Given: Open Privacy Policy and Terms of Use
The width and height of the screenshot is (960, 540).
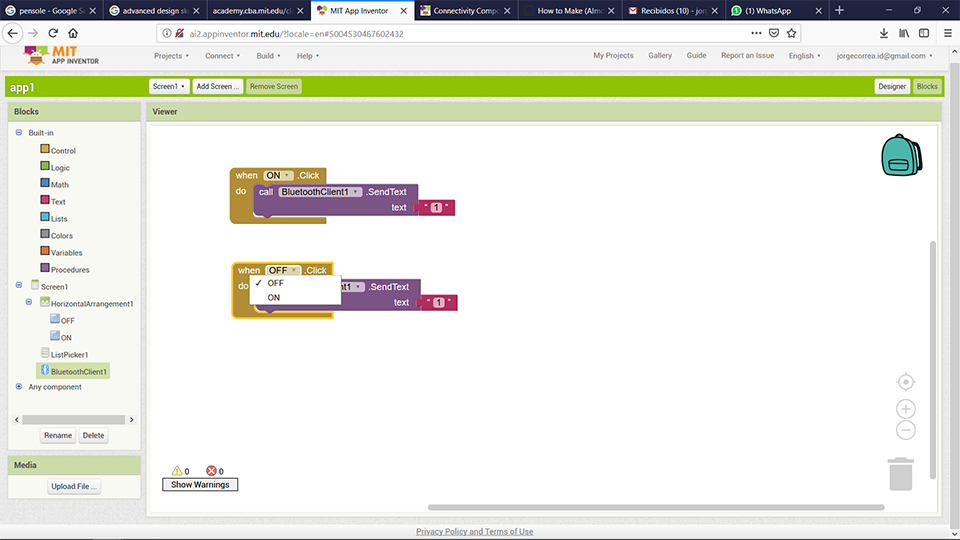Looking at the screenshot, I should 474,531.
